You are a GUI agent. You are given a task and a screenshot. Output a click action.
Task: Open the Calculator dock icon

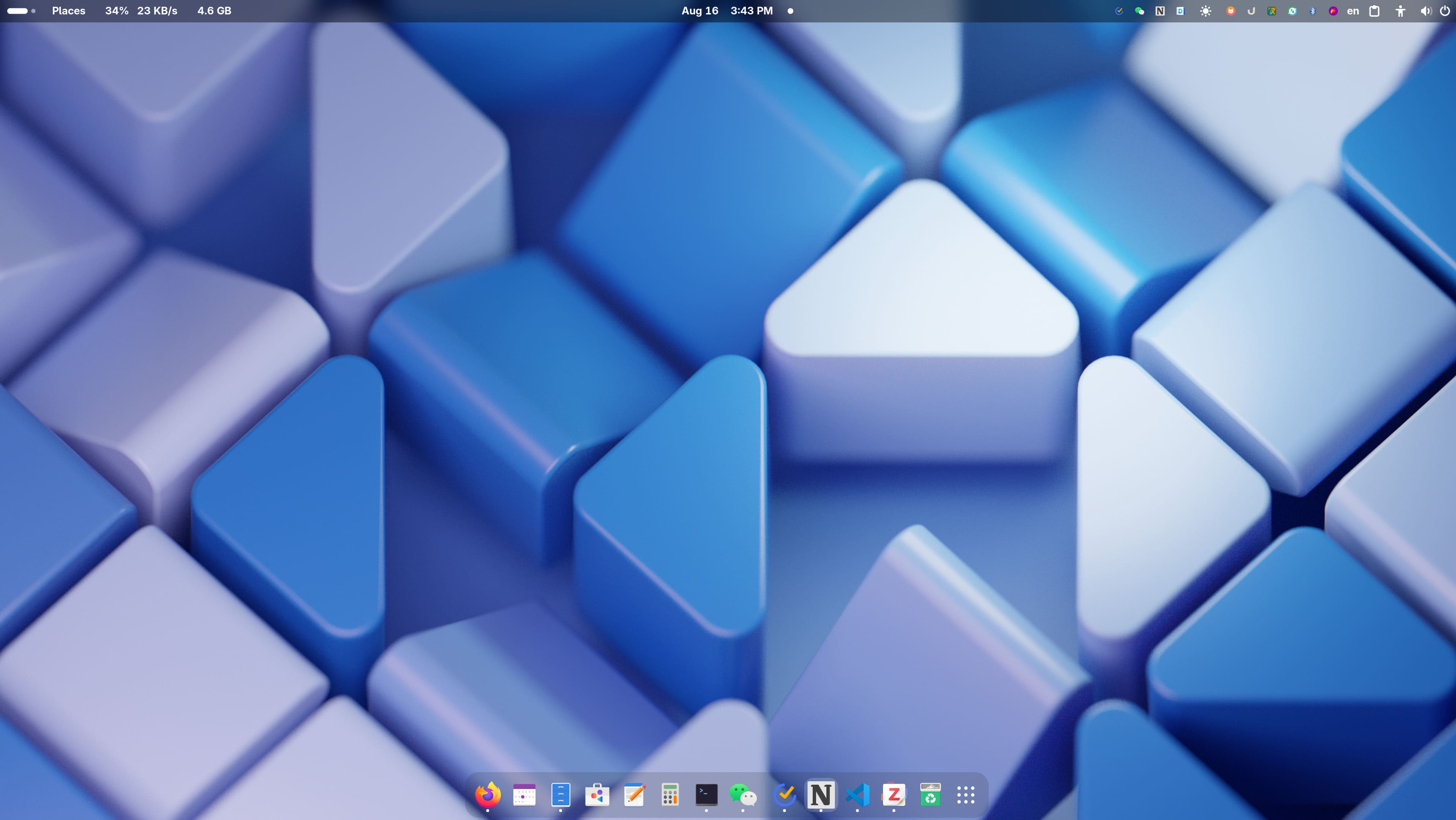click(670, 795)
